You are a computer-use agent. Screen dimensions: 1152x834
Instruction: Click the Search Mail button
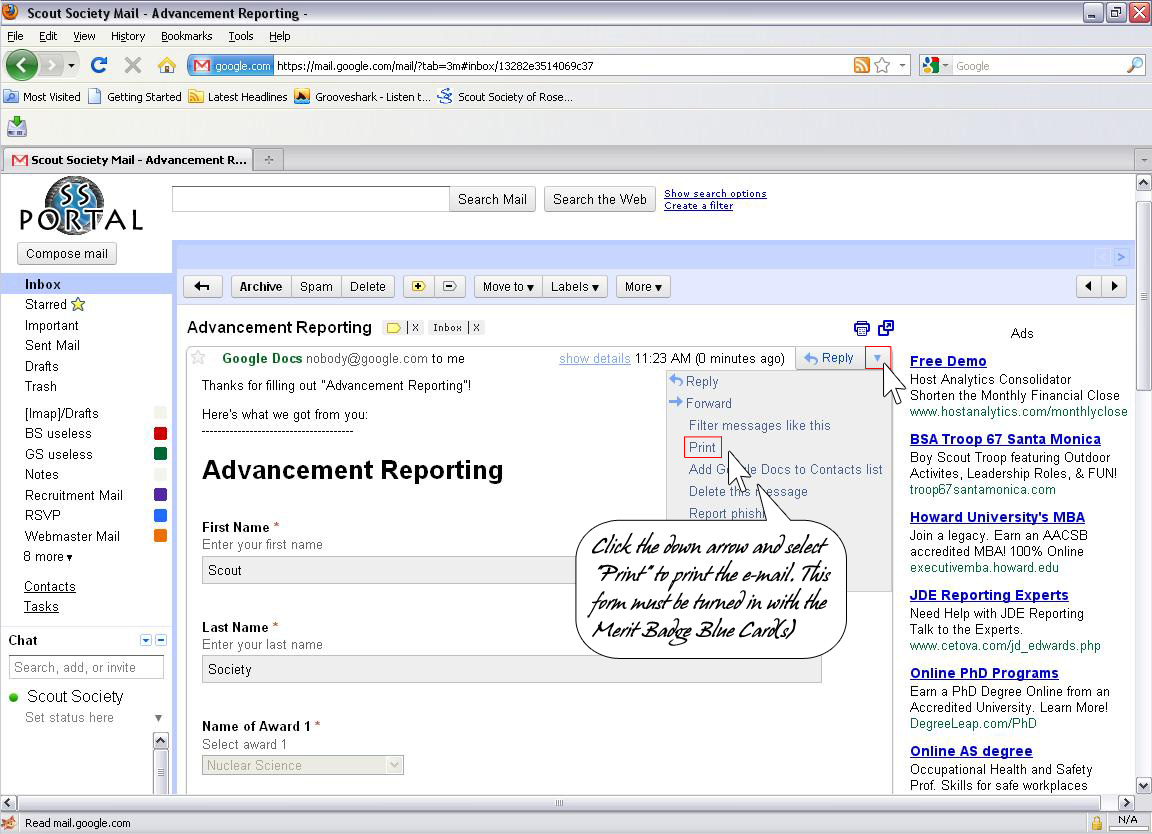point(492,199)
